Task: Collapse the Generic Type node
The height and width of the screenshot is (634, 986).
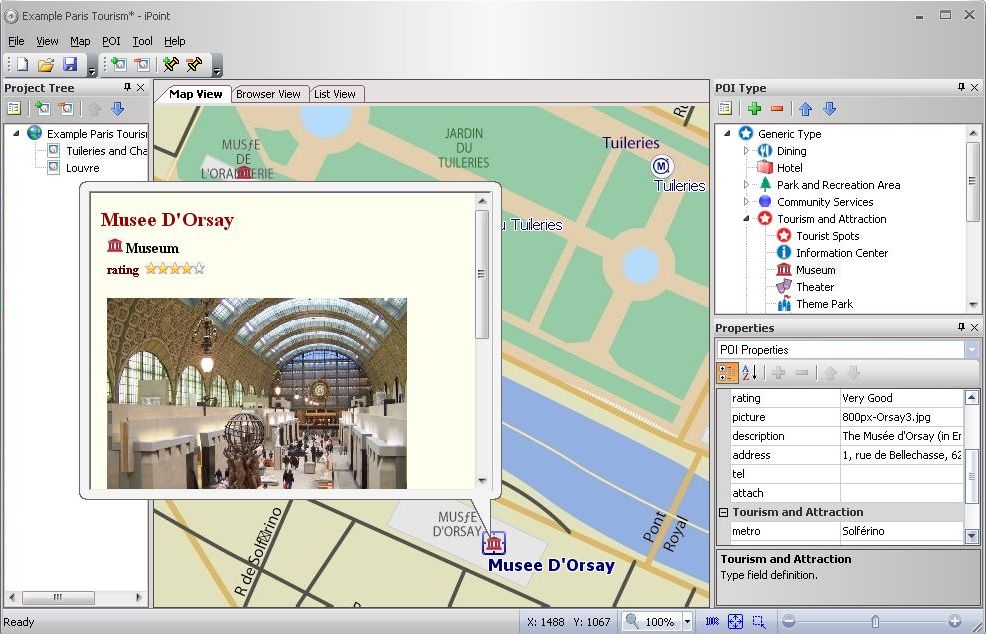Action: point(728,133)
